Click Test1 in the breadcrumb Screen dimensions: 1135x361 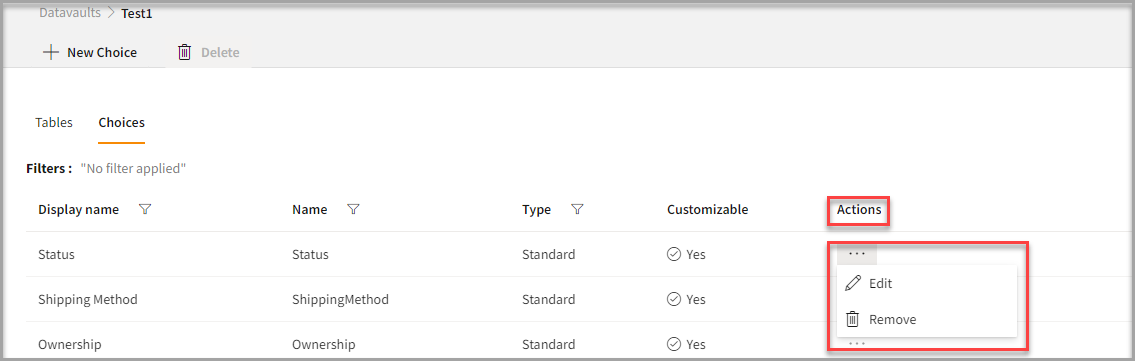(138, 13)
